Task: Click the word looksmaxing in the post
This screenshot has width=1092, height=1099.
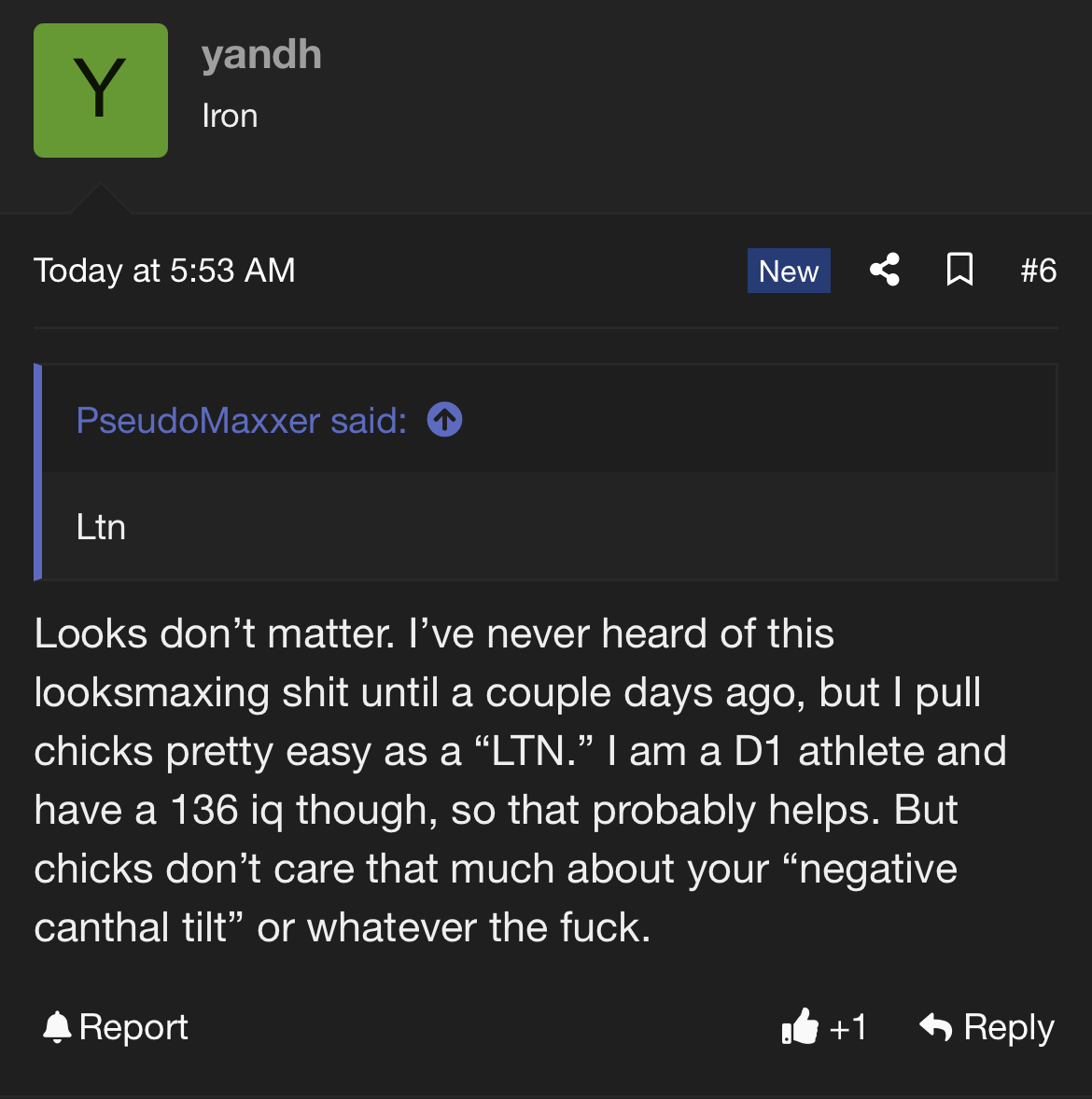Action: [x=151, y=693]
